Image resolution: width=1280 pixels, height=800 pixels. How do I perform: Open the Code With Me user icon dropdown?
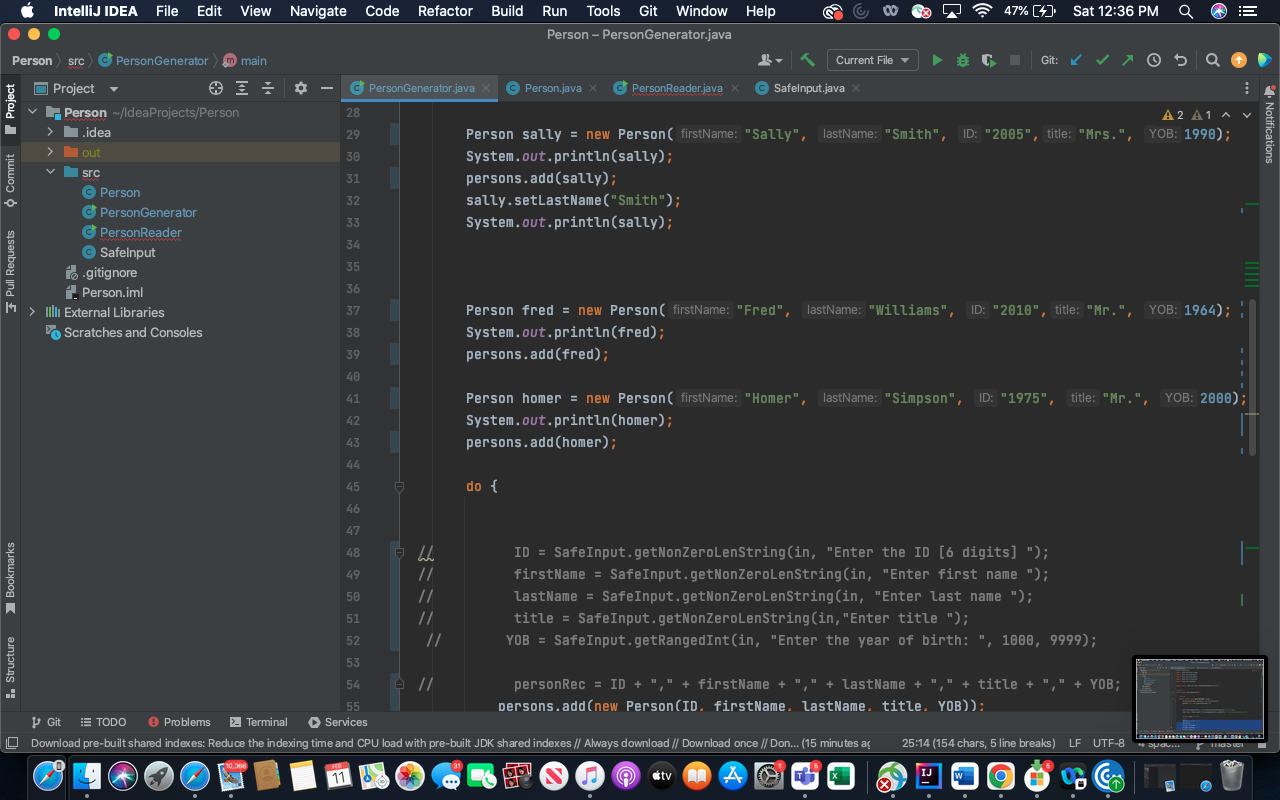coord(770,60)
